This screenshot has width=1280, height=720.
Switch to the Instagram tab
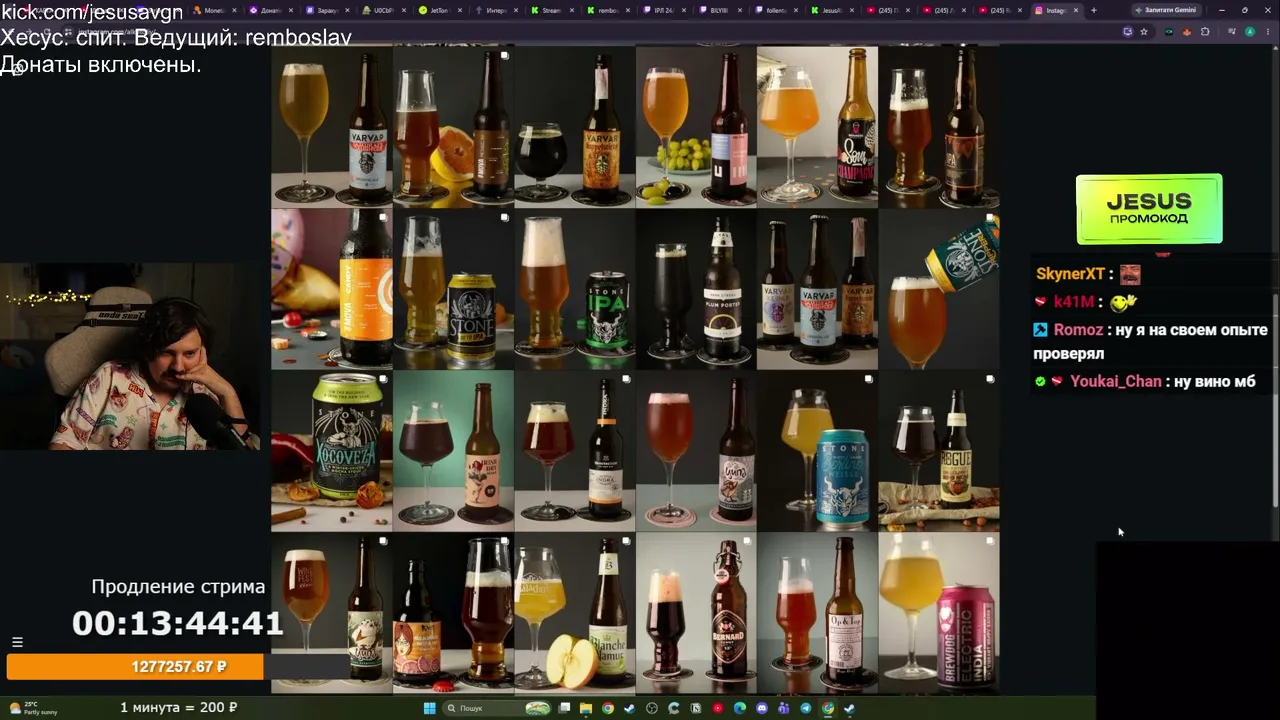tap(1058, 10)
